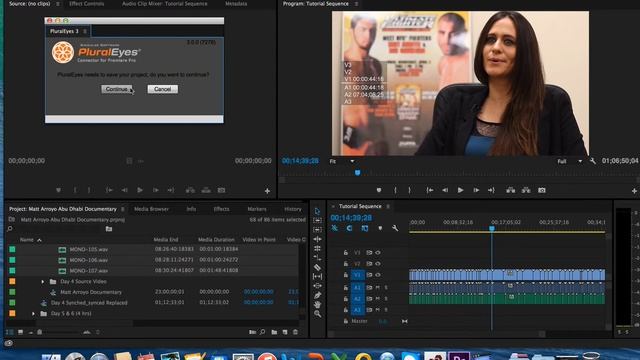Toggle sync lock on track A3
The height and width of the screenshot is (360, 640).
pos(369,310)
